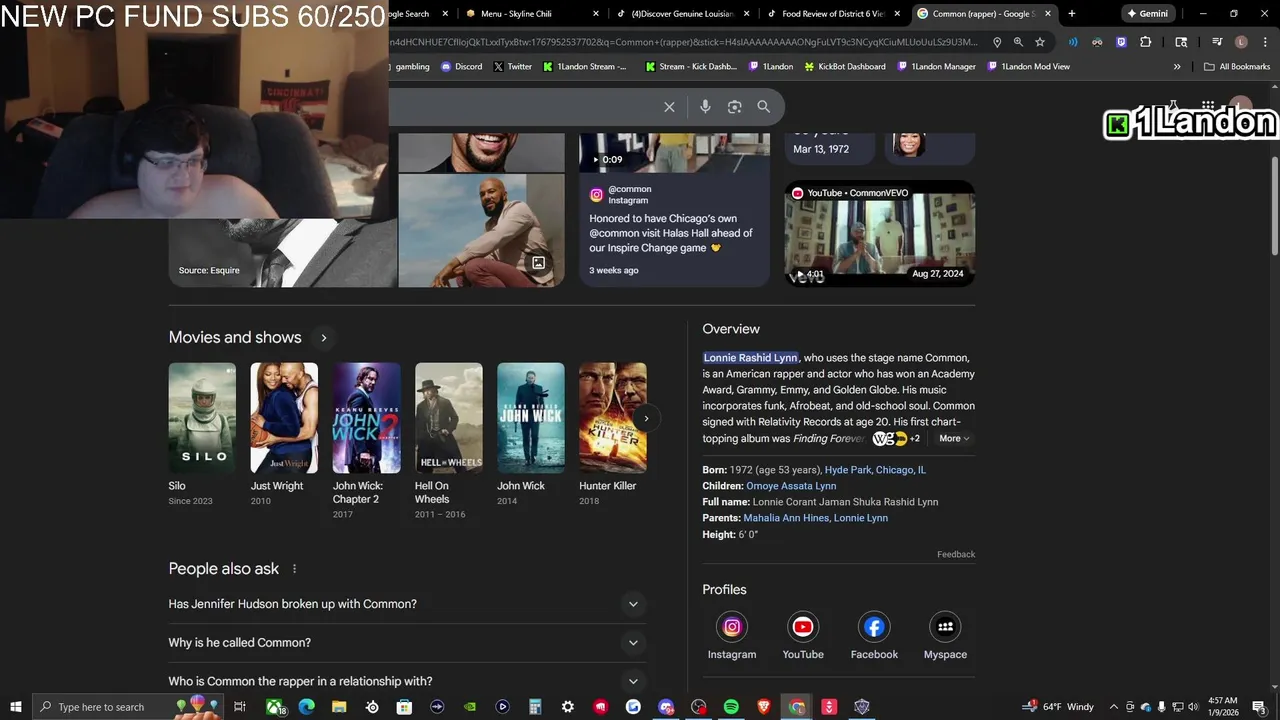
Task: Click the Windows taskbar search box
Action: click(128, 707)
